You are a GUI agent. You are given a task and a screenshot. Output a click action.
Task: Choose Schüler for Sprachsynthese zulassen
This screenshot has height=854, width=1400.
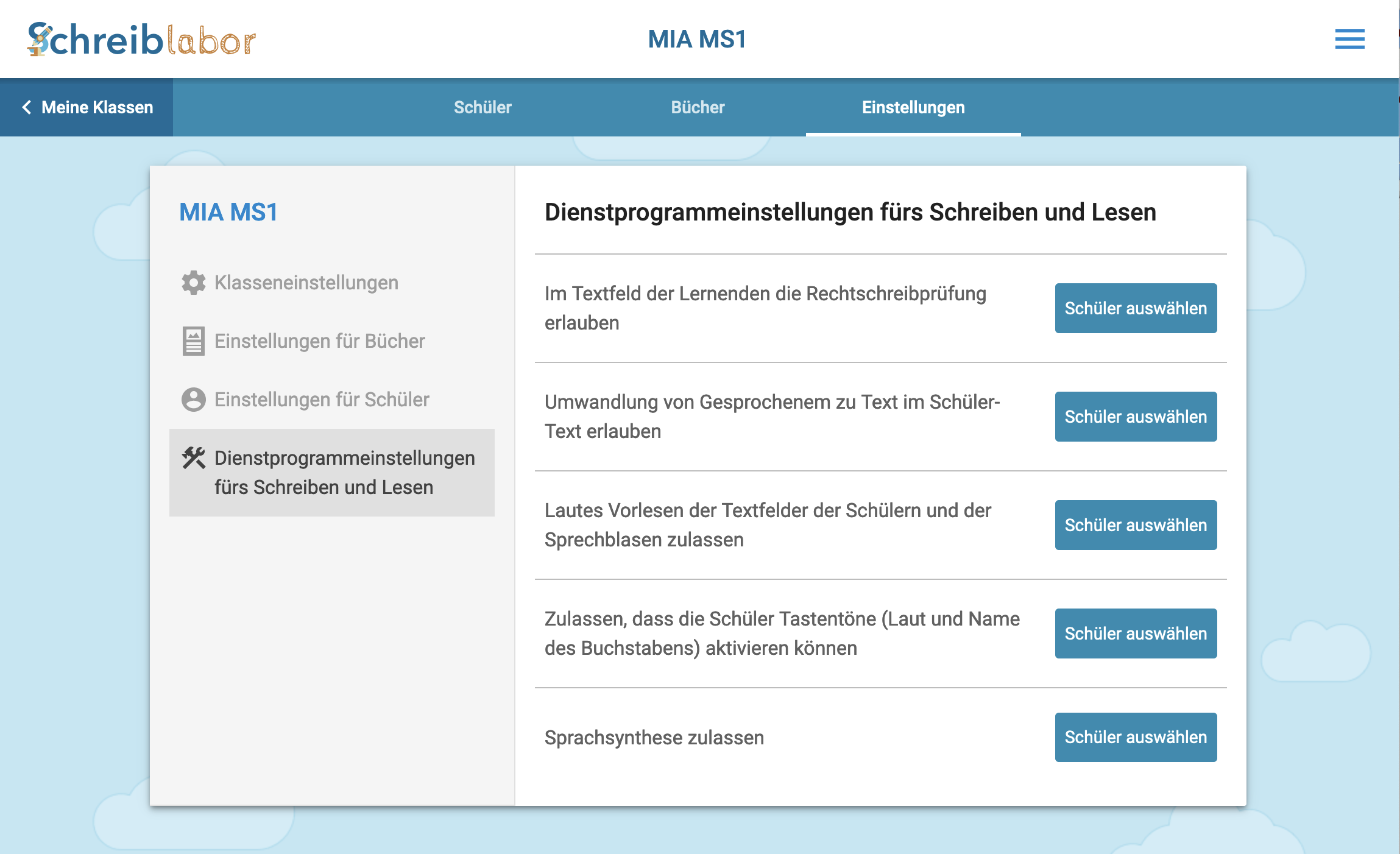1136,737
